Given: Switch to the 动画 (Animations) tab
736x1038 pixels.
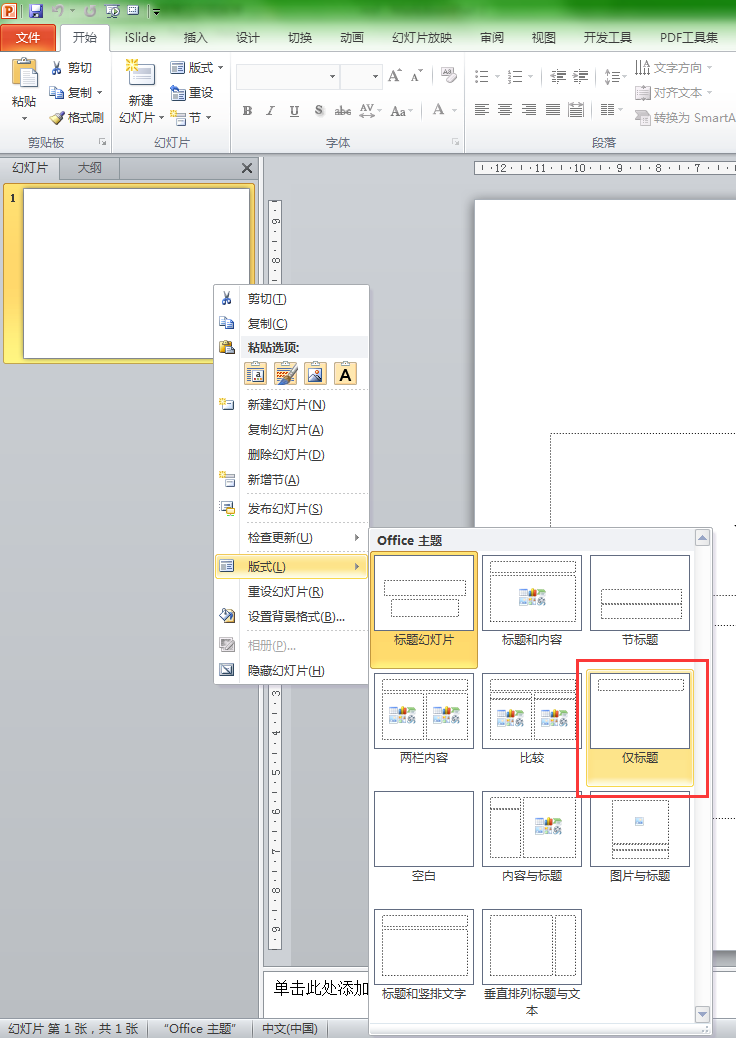Looking at the screenshot, I should (x=352, y=38).
